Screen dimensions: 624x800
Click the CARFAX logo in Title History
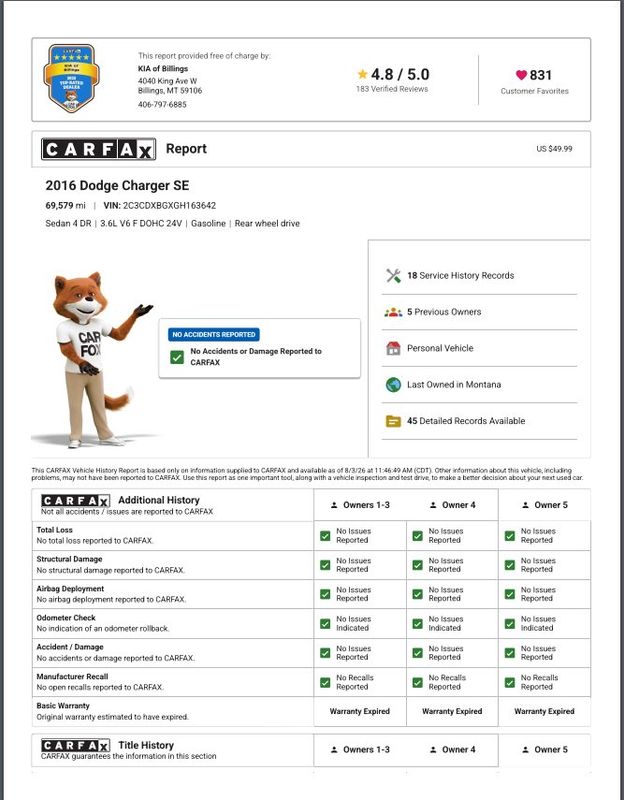coord(75,745)
